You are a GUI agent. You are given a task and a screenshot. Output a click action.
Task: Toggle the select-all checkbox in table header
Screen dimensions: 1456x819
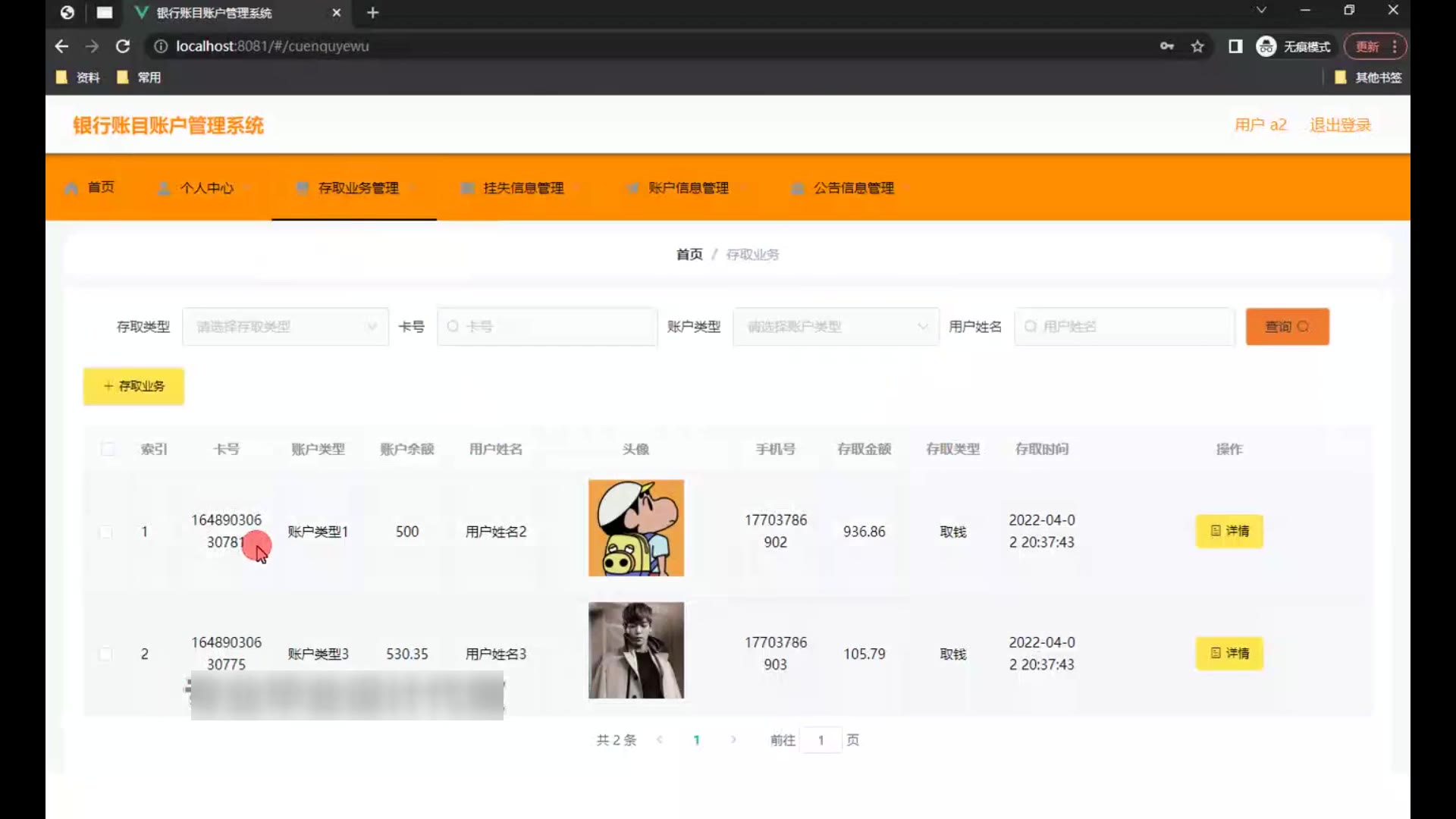coord(108,449)
